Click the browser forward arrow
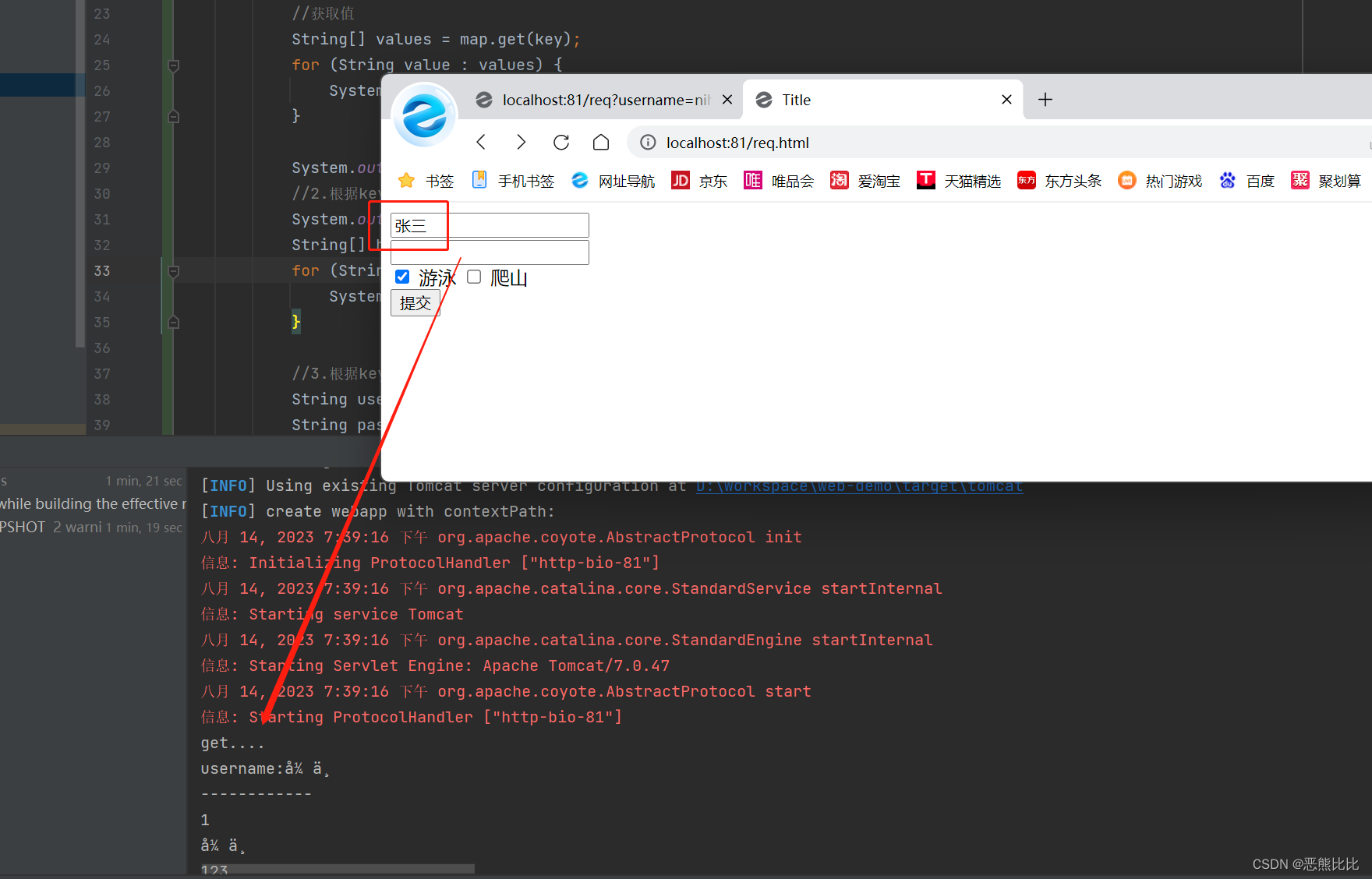 (x=521, y=142)
